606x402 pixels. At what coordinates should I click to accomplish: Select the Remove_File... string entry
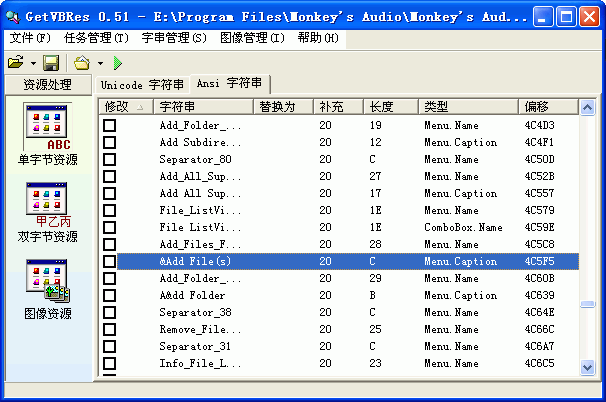pos(200,329)
